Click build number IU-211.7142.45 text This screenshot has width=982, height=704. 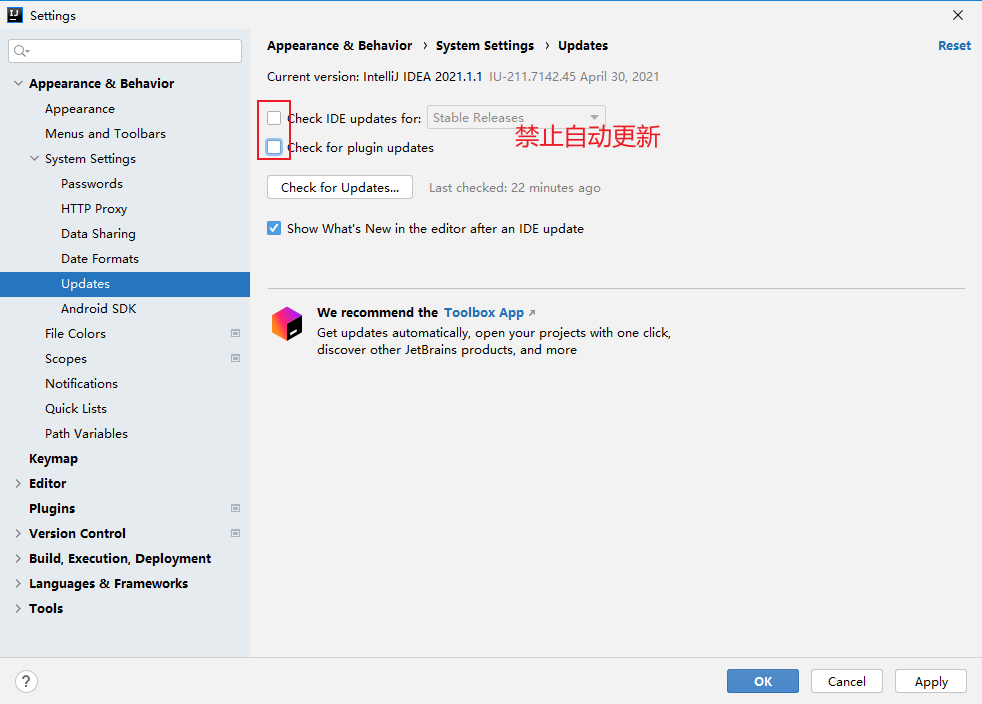tap(532, 76)
